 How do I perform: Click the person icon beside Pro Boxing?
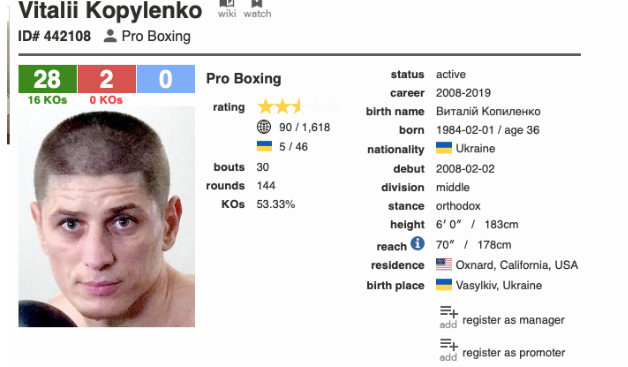pos(110,36)
